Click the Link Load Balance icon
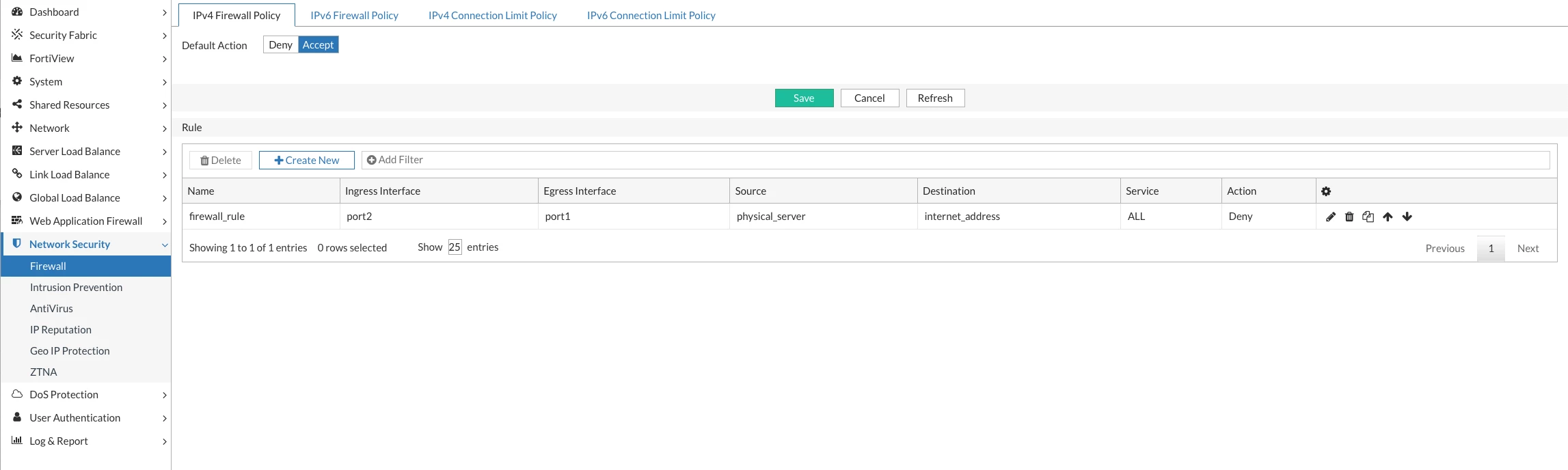This screenshot has width=1568, height=470. coord(17,174)
